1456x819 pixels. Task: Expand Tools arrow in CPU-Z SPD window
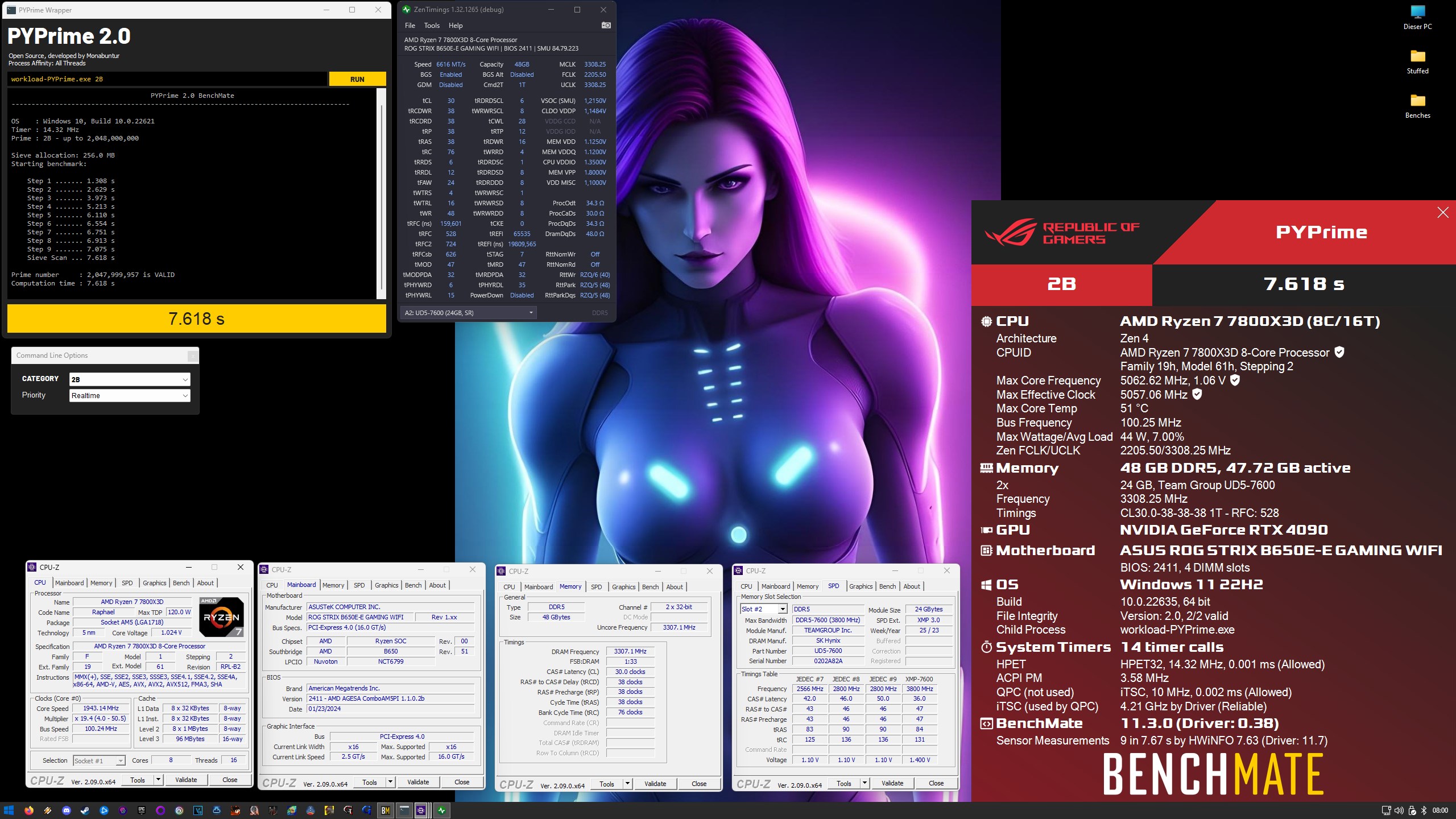coord(865,783)
